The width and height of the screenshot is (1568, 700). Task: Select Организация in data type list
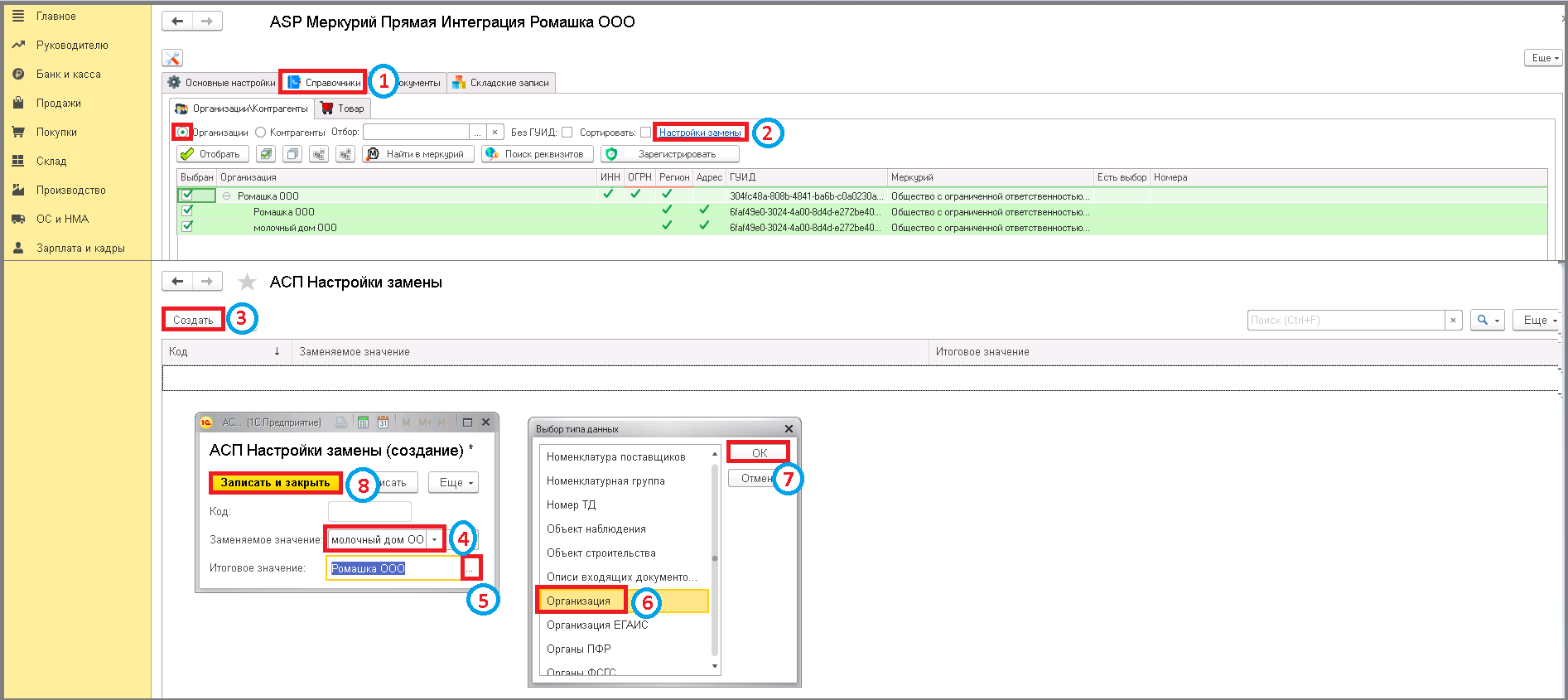pyautogui.click(x=624, y=601)
